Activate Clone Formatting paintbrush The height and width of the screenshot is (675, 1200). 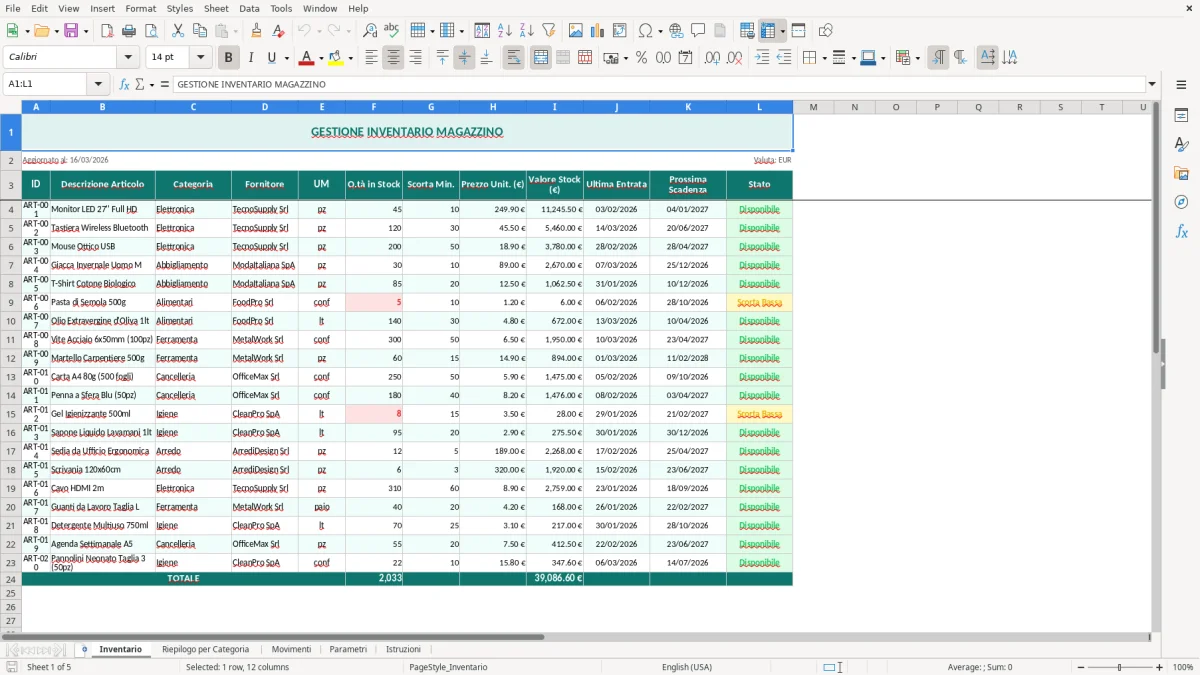(256, 31)
